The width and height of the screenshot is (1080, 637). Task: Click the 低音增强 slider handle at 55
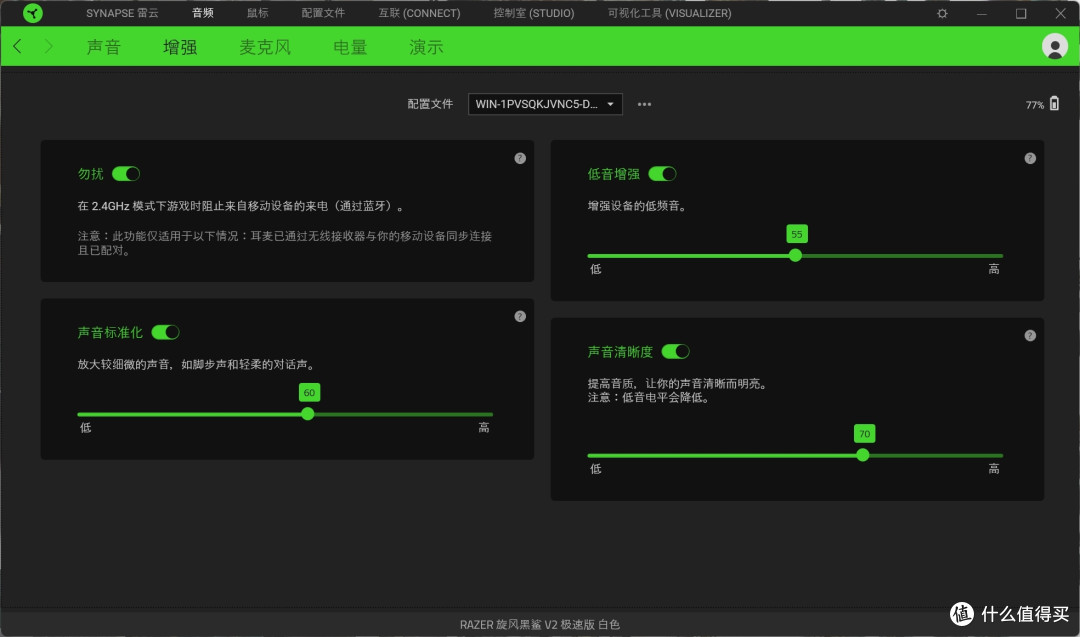pyautogui.click(x=796, y=255)
